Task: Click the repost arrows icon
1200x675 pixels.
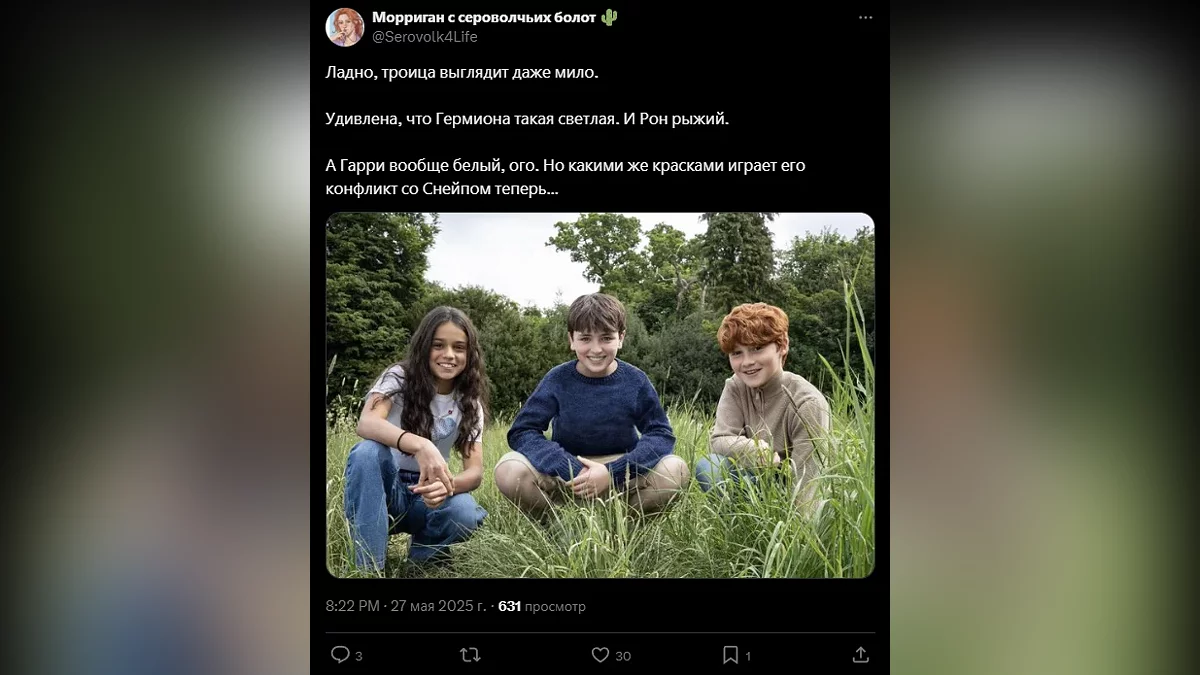Action: point(470,655)
